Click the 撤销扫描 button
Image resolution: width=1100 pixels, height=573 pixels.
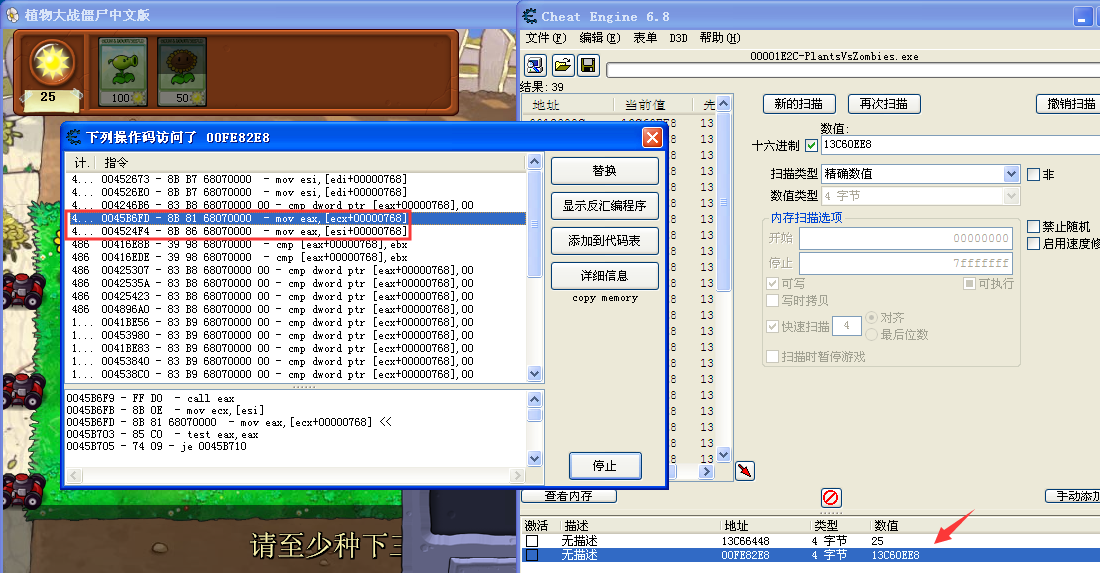[1068, 104]
